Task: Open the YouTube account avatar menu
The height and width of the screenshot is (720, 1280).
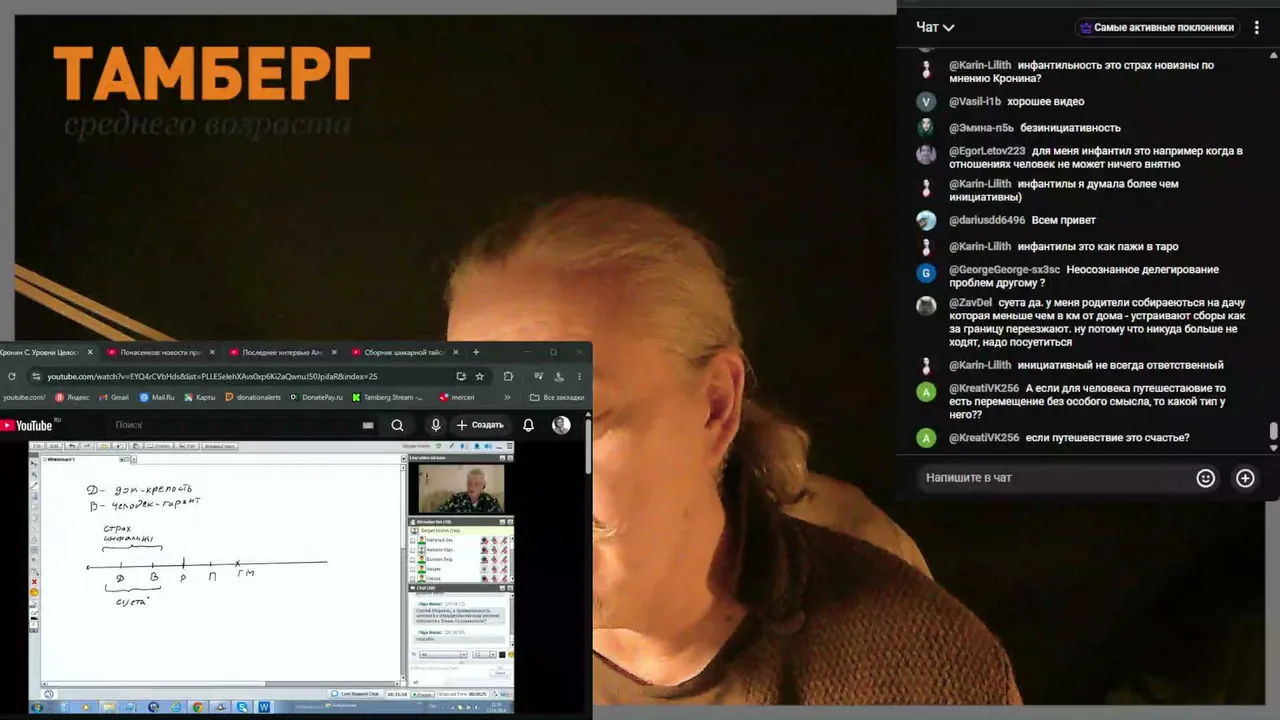Action: (x=561, y=425)
